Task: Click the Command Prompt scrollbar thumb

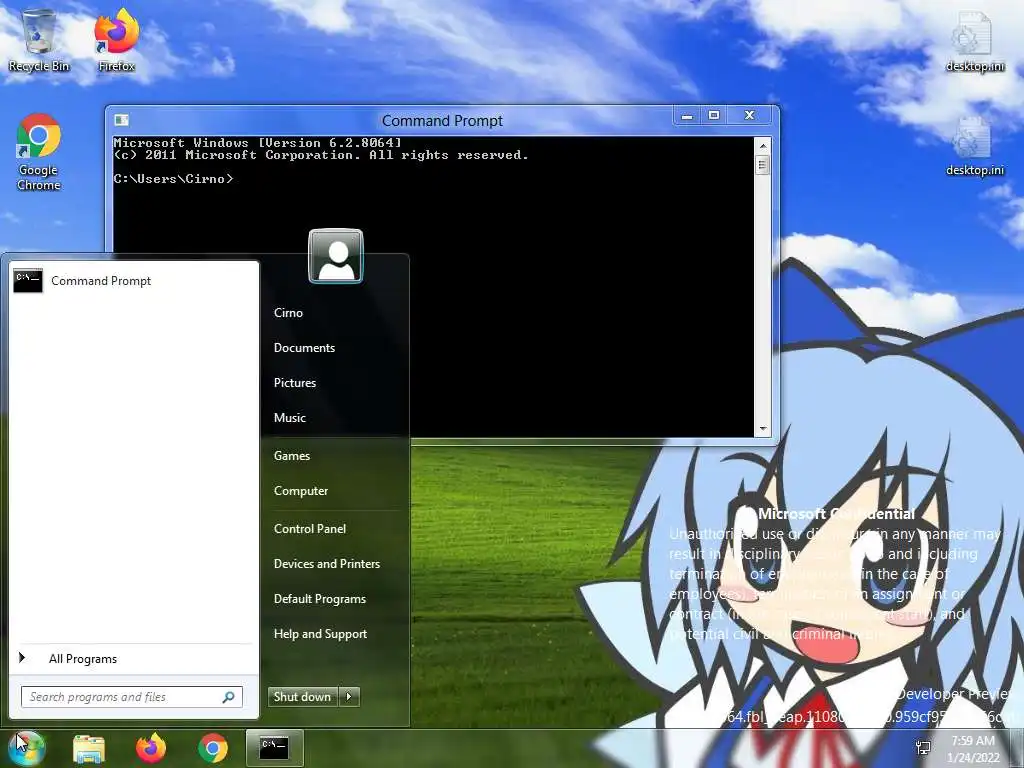Action: [x=762, y=165]
